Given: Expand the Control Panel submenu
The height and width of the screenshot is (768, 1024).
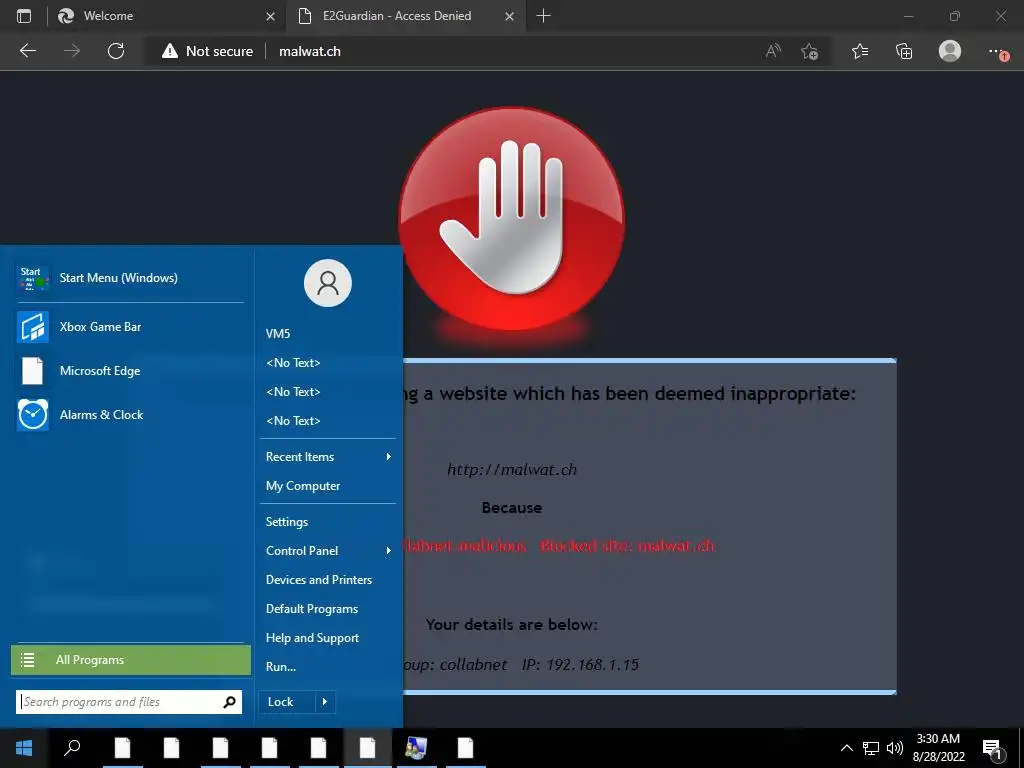Looking at the screenshot, I should 328,551.
